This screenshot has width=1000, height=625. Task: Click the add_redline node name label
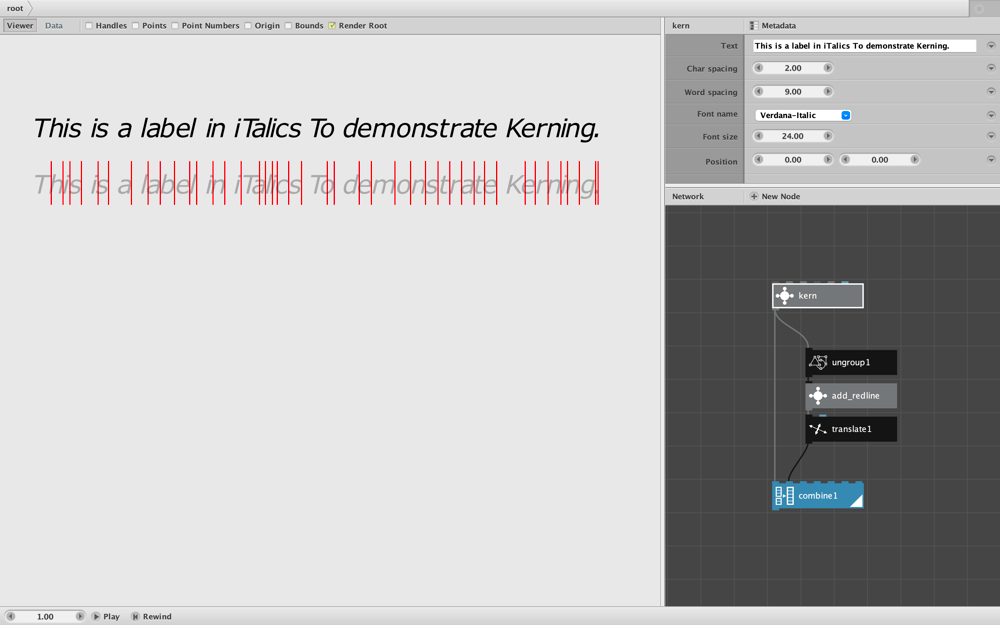[855, 395]
